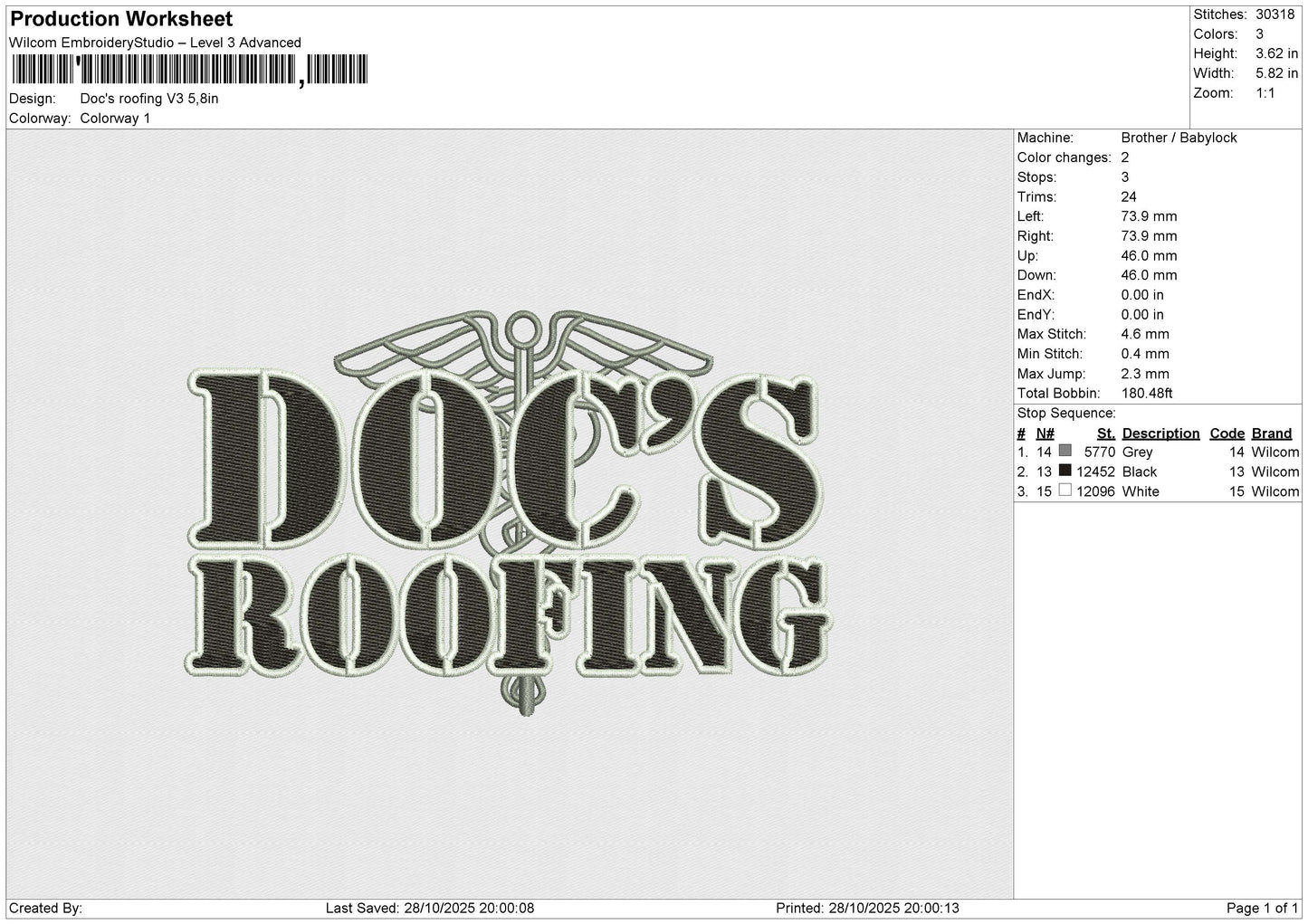Viewport: 1308px width, 924px height.
Task: Click the St. column header
Action: [1105, 433]
